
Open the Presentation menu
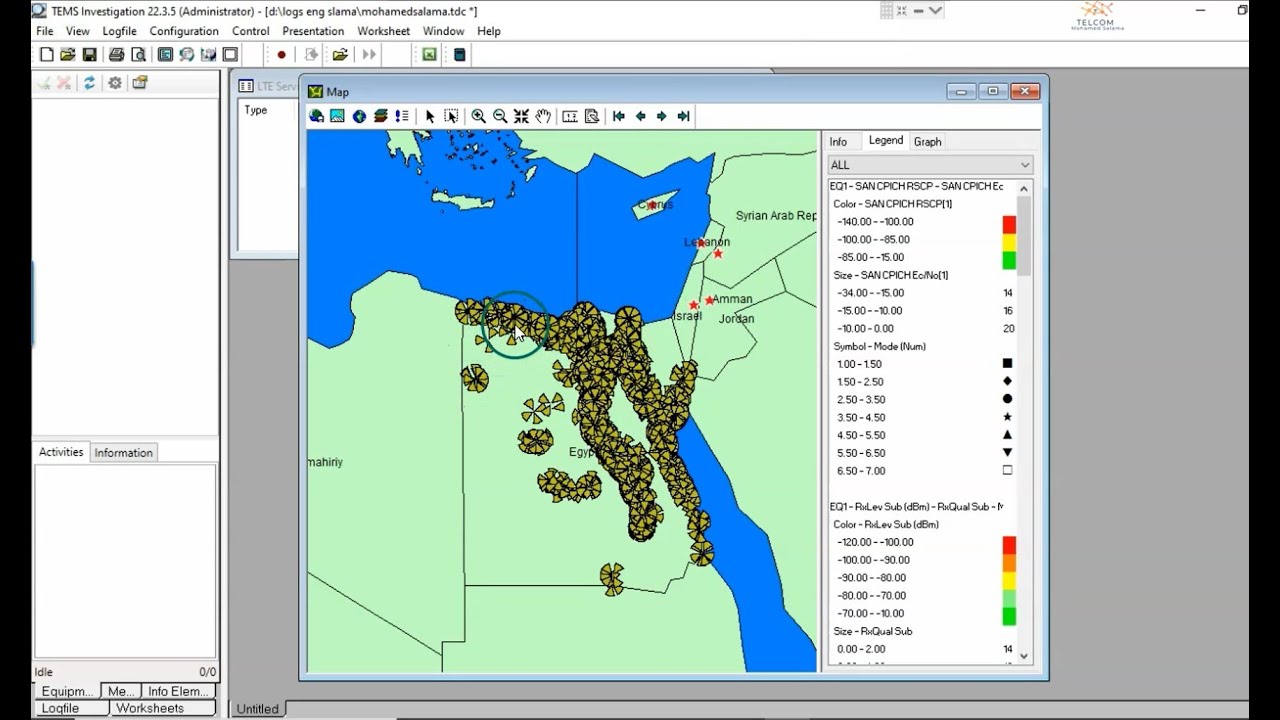pos(313,31)
